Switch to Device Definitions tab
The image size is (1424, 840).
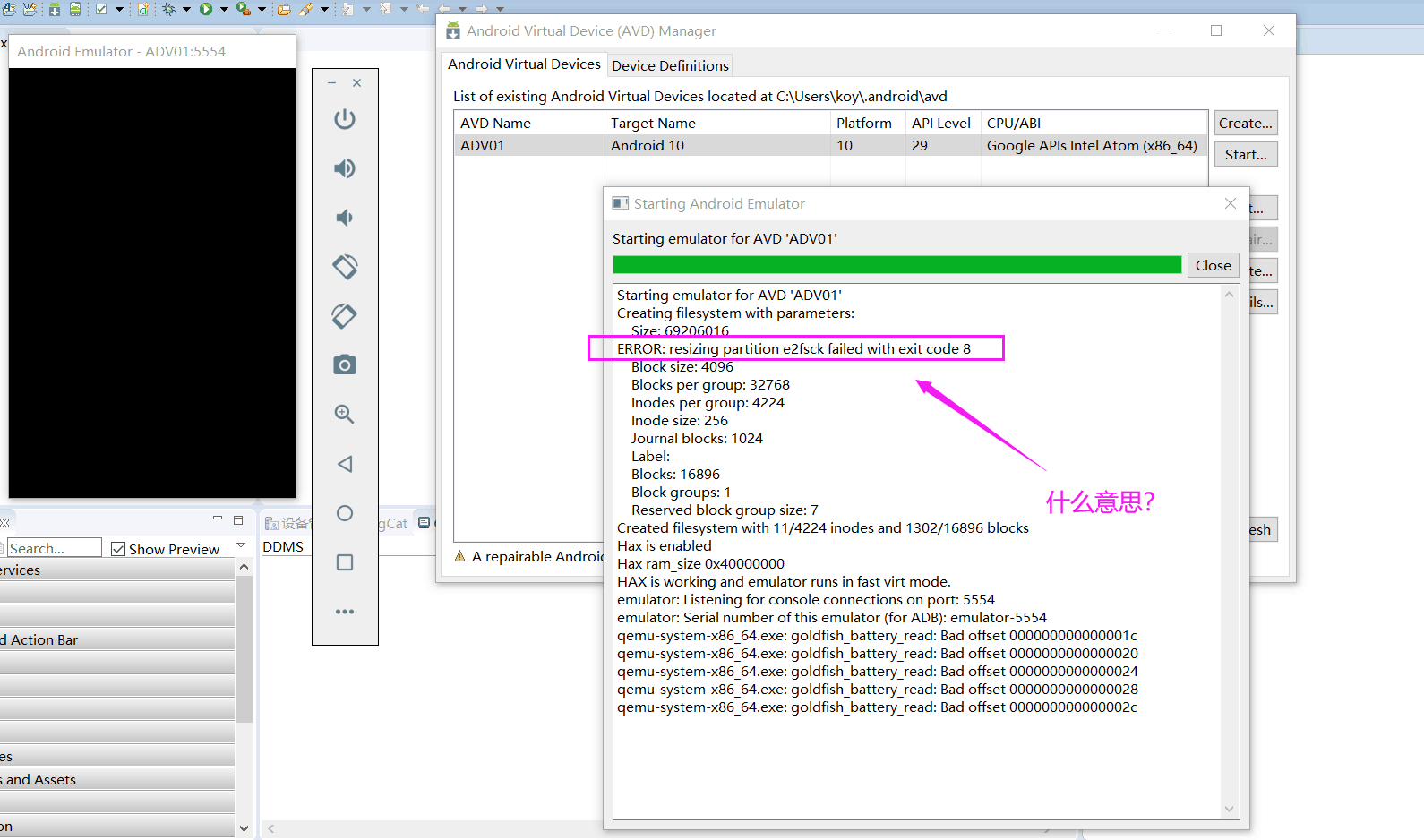(670, 65)
